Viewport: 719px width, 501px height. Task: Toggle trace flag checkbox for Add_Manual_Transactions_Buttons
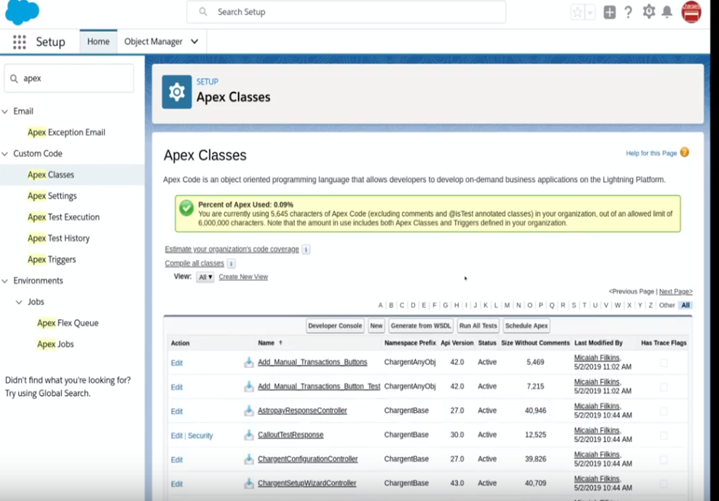pyautogui.click(x=663, y=362)
